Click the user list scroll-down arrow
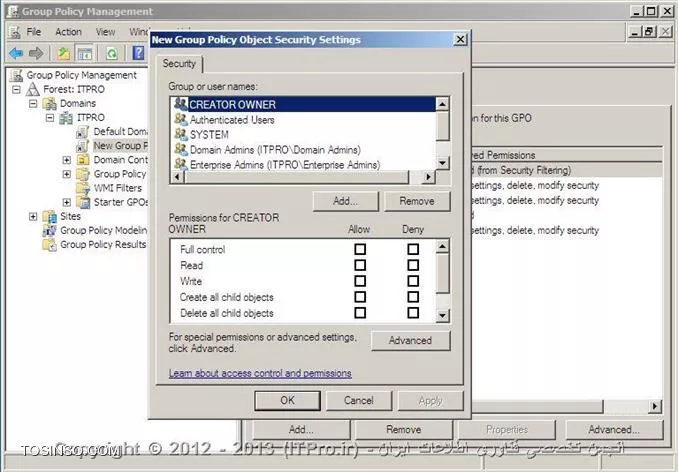The width and height of the screenshot is (678, 472). (x=442, y=163)
